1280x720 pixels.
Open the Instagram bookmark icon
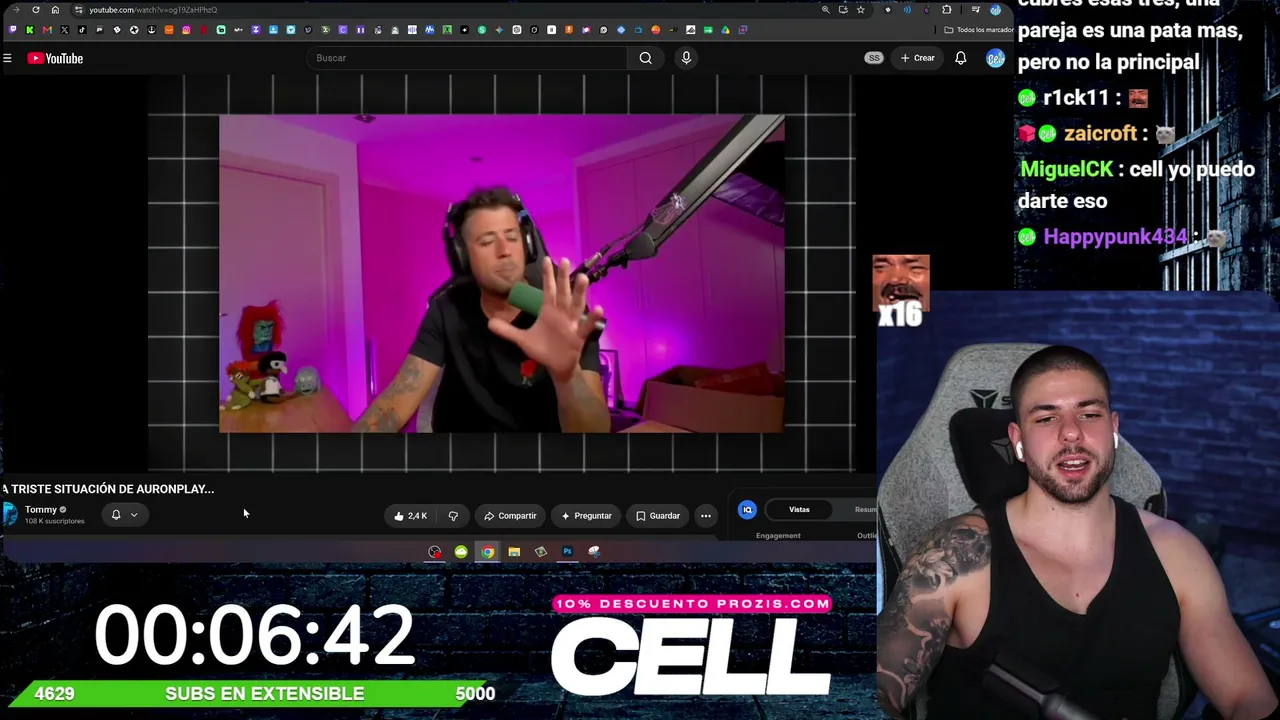click(x=186, y=30)
